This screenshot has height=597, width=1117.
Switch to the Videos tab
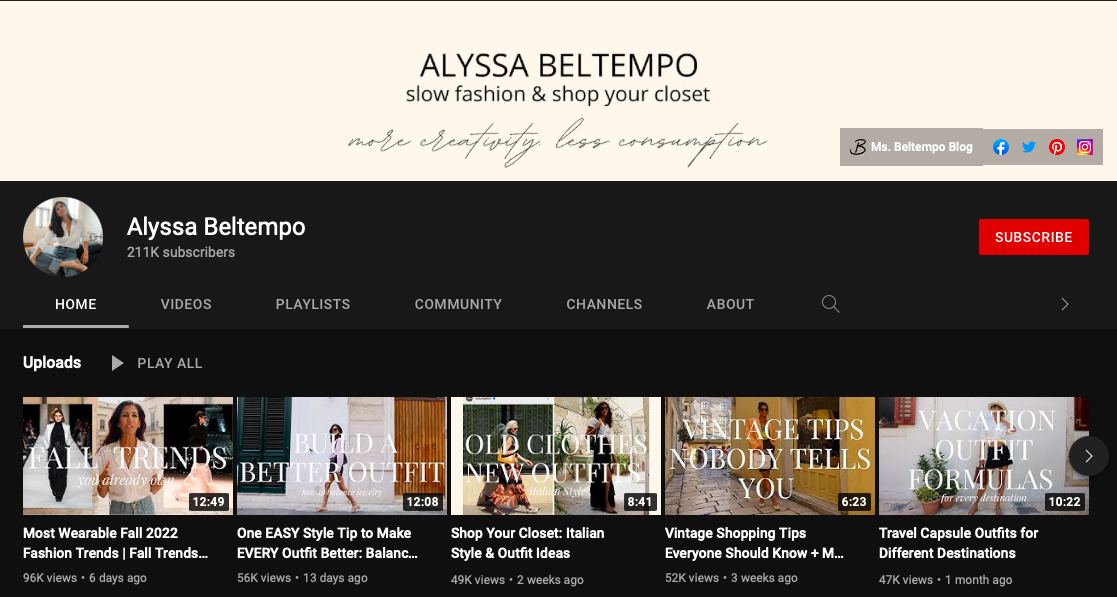point(186,304)
